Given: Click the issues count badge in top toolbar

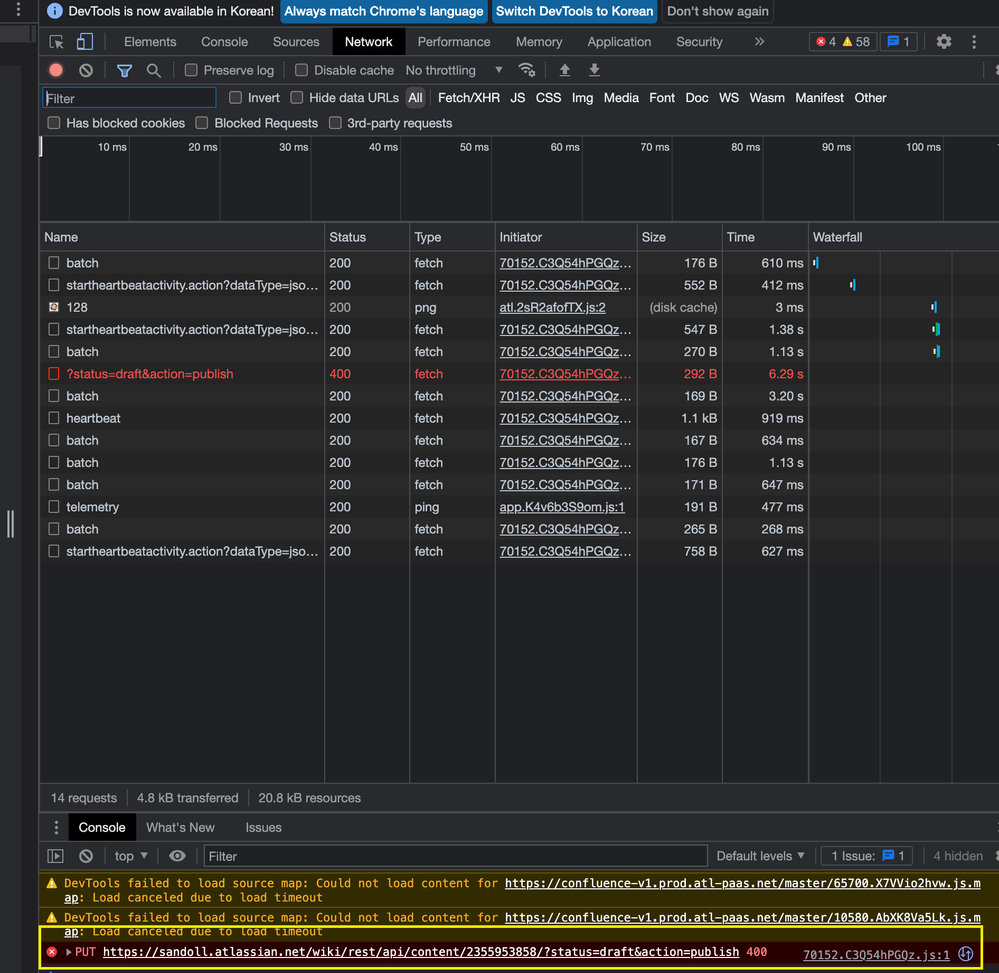Looking at the screenshot, I should pos(898,42).
